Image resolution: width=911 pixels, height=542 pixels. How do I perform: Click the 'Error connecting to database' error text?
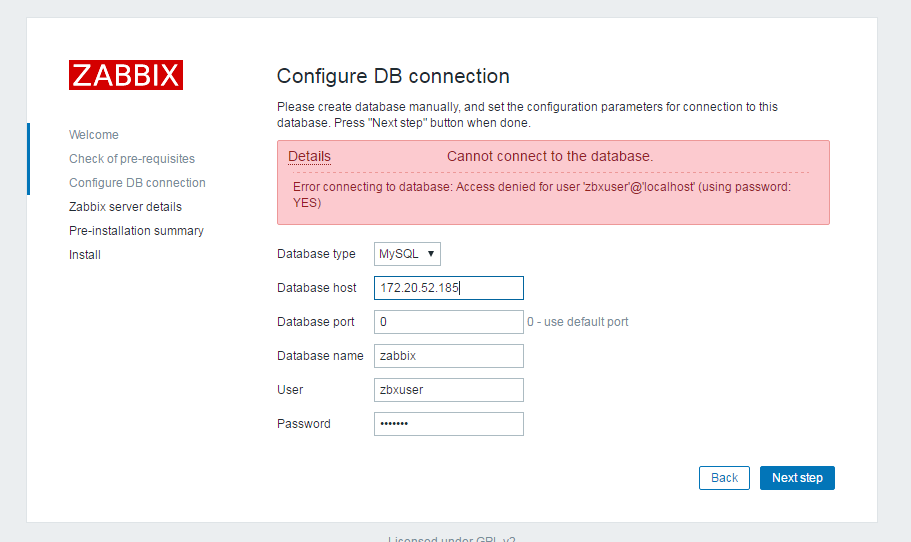541,195
